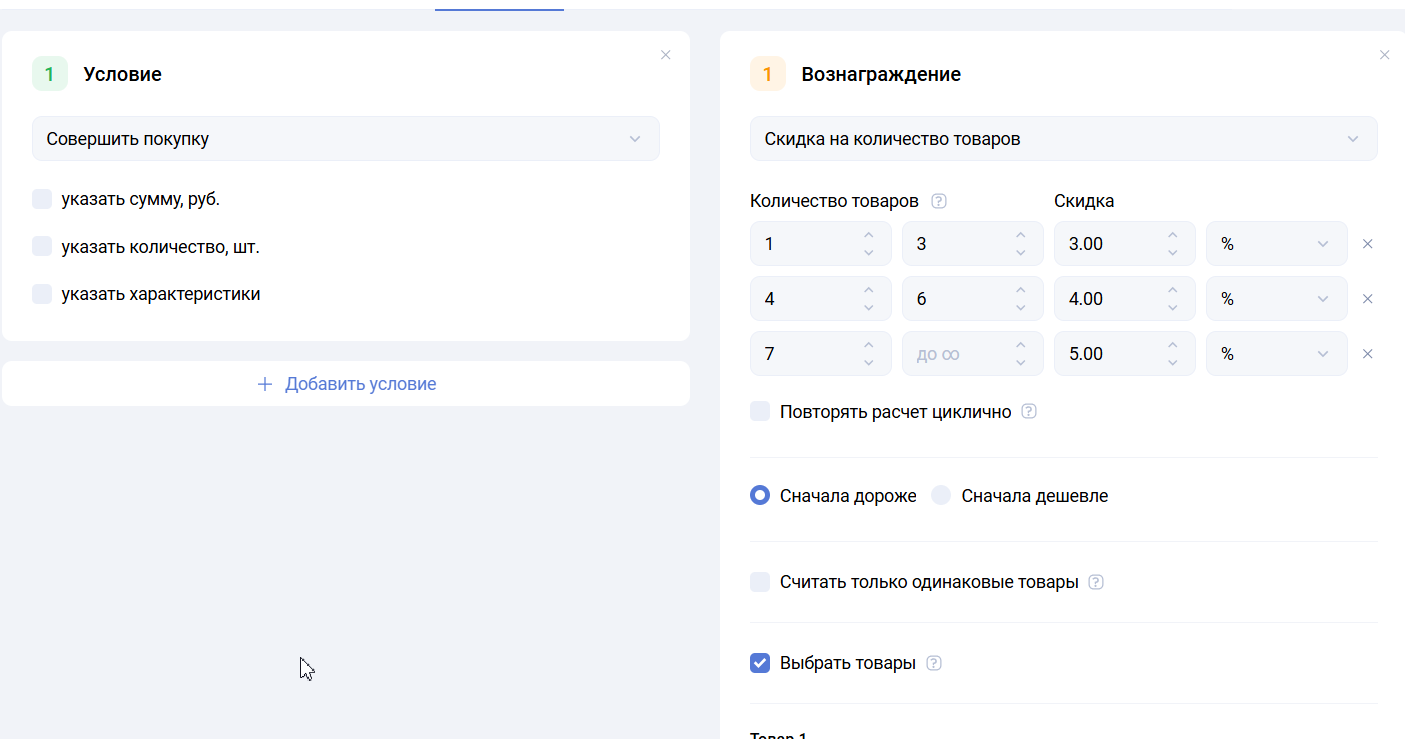Viewport: 1405px width, 739px height.
Task: Open the % unit dropdown in first row
Action: click(x=1276, y=244)
